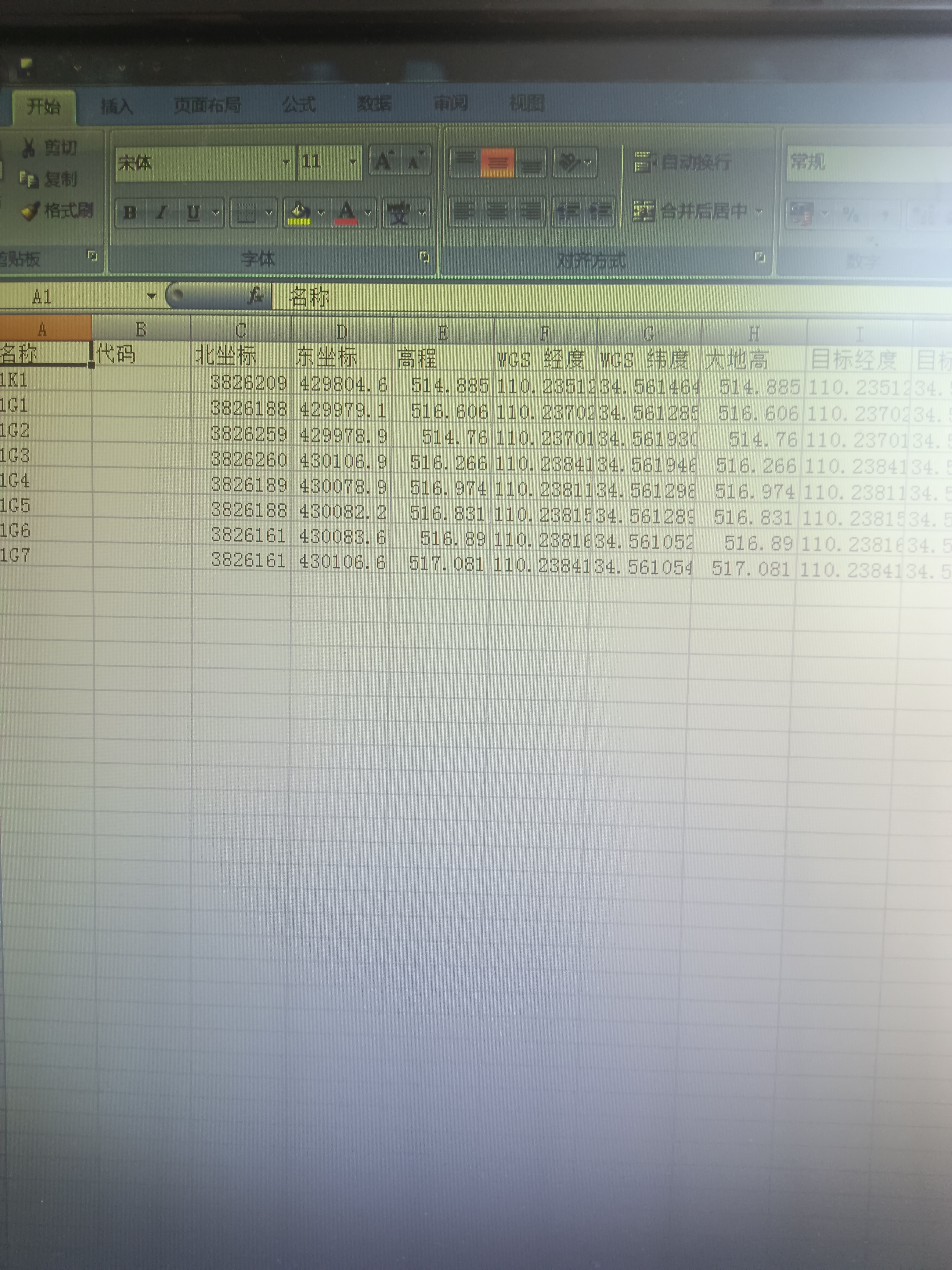Apply red font color A
Image resolution: width=952 pixels, height=1270 pixels.
pyautogui.click(x=346, y=214)
